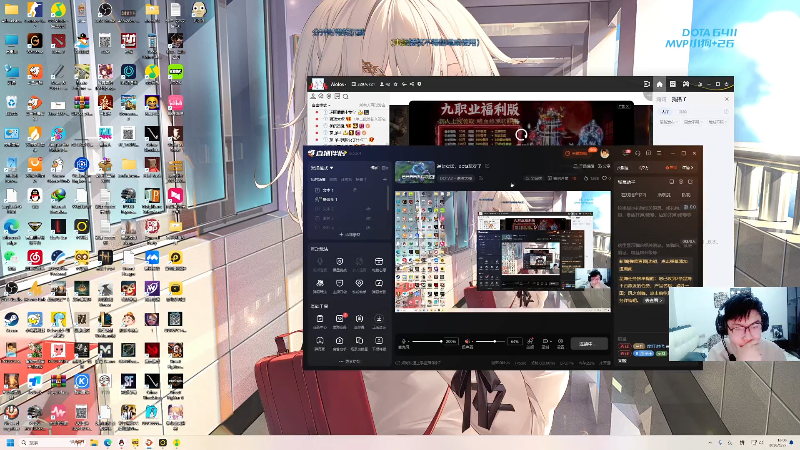This screenshot has height=450, width=800.
Task: Mute the microphone icon in the audio bar
Action: (x=404, y=341)
